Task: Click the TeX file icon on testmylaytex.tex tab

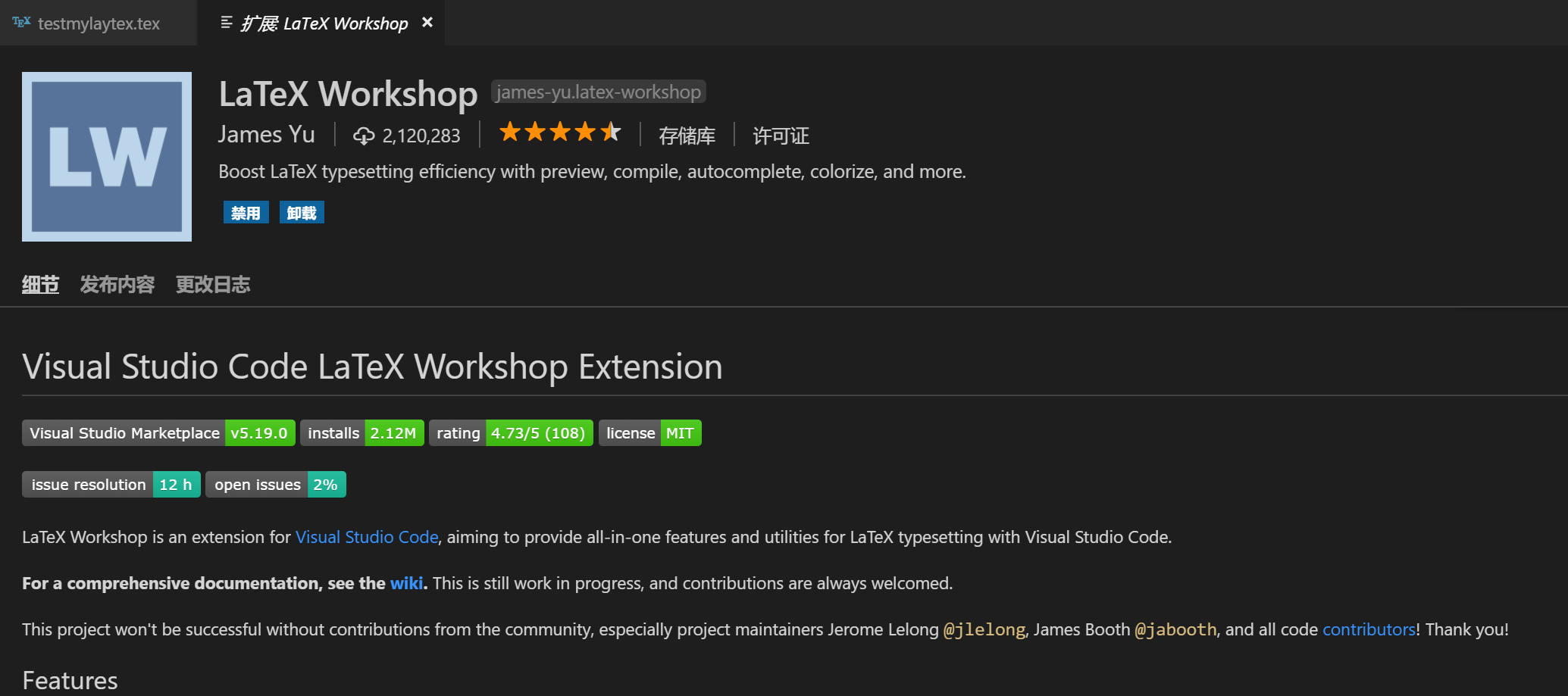Action: pyautogui.click(x=21, y=23)
